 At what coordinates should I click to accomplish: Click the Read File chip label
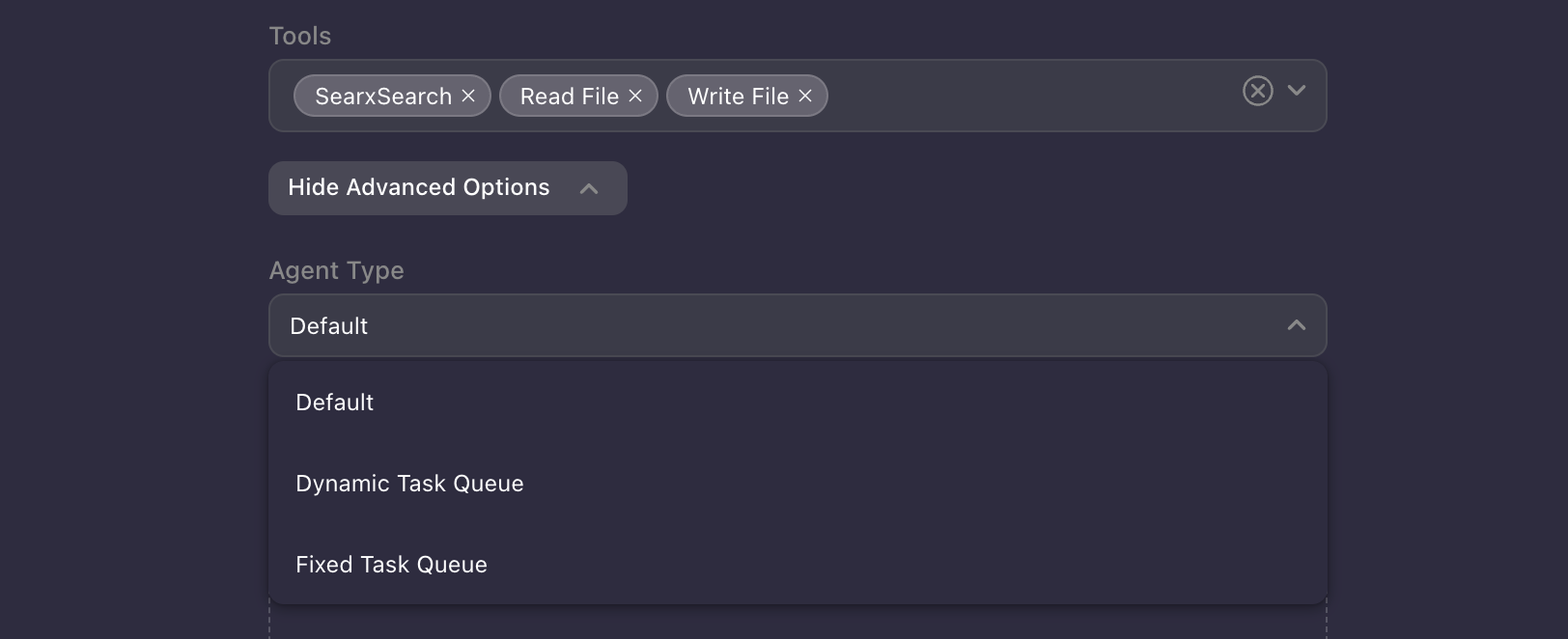tap(569, 97)
